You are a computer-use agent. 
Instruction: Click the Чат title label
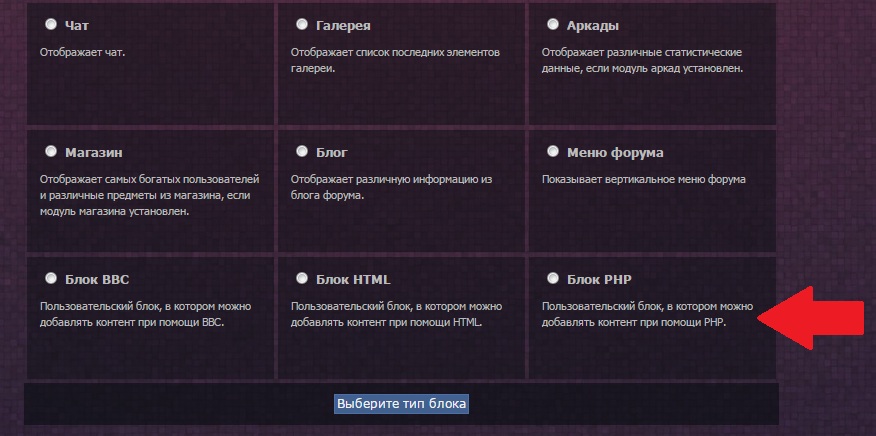(77, 26)
